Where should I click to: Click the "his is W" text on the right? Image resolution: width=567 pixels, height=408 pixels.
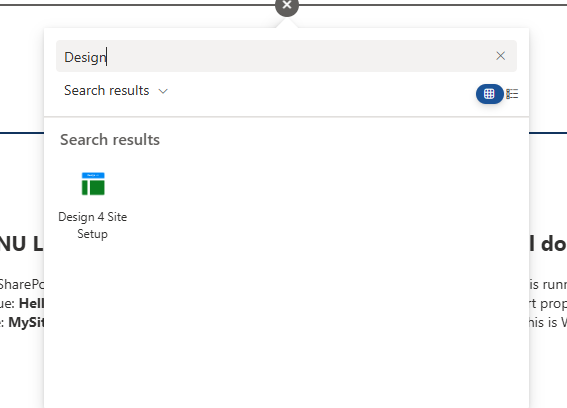tap(548, 322)
